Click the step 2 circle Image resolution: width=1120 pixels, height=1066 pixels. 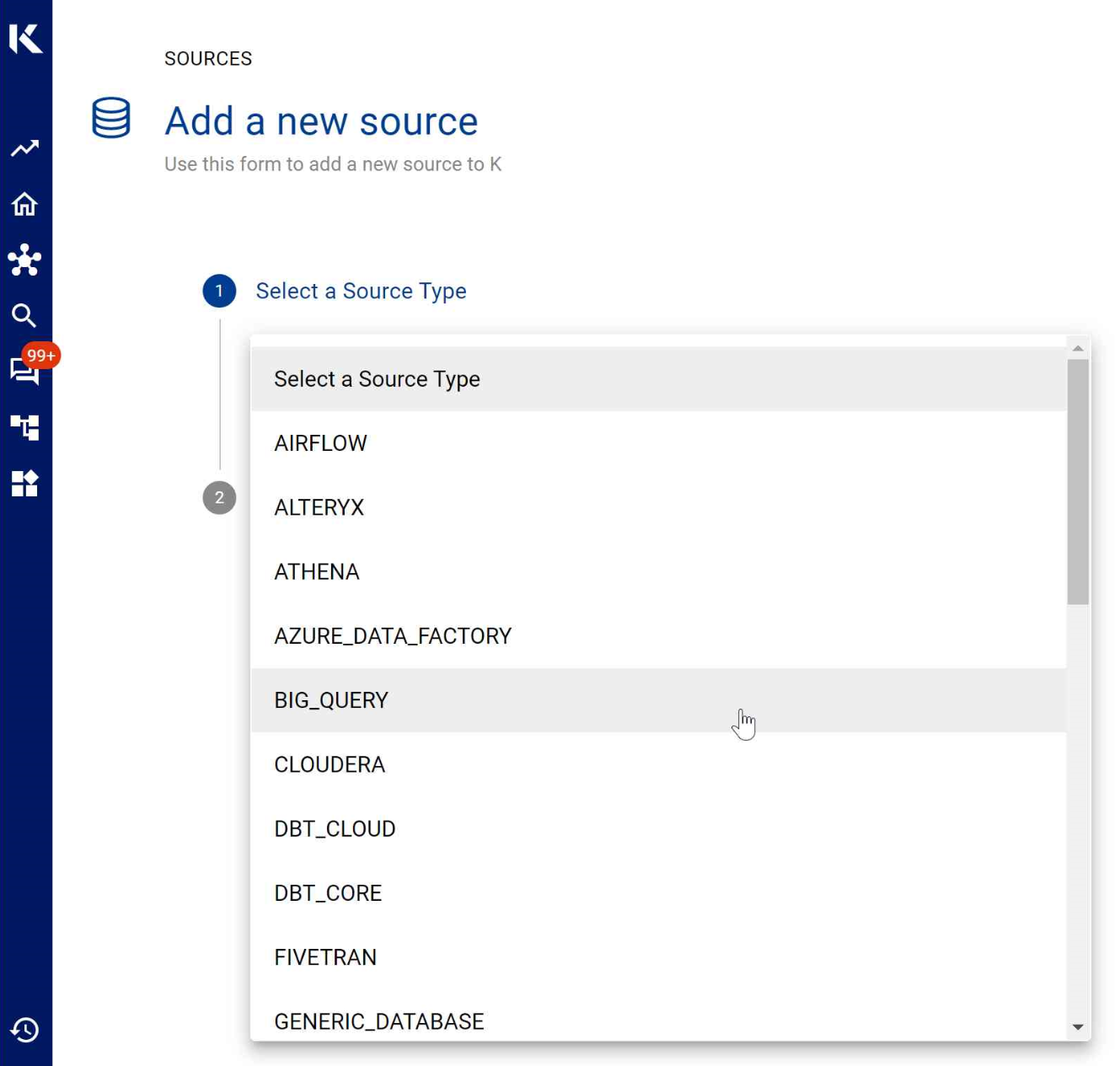219,497
